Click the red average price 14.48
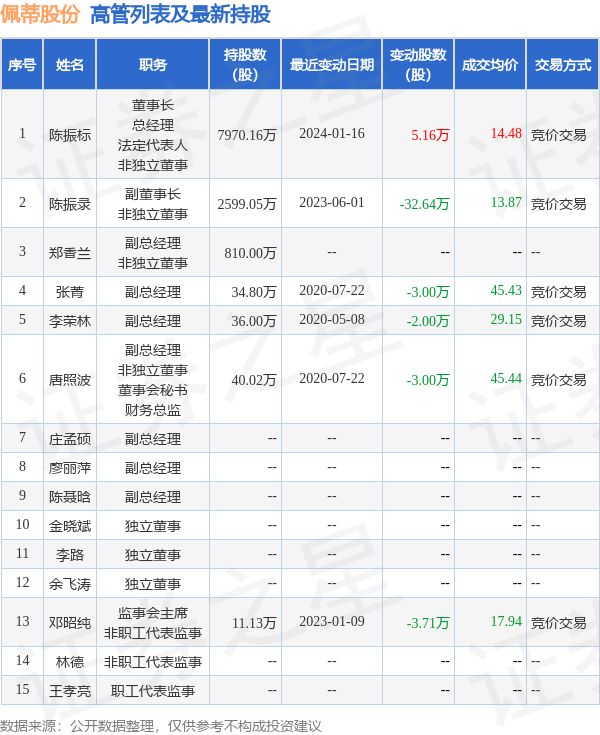 (506, 134)
